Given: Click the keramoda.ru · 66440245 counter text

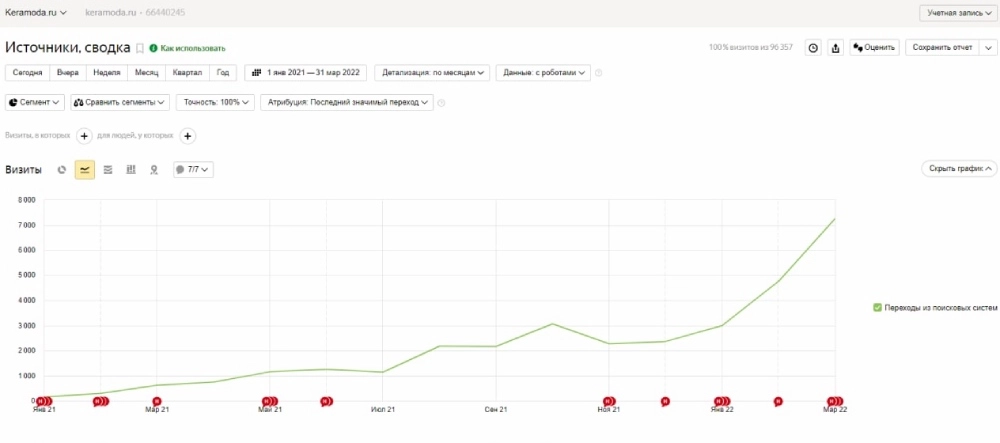Looking at the screenshot, I should tap(135, 12).
